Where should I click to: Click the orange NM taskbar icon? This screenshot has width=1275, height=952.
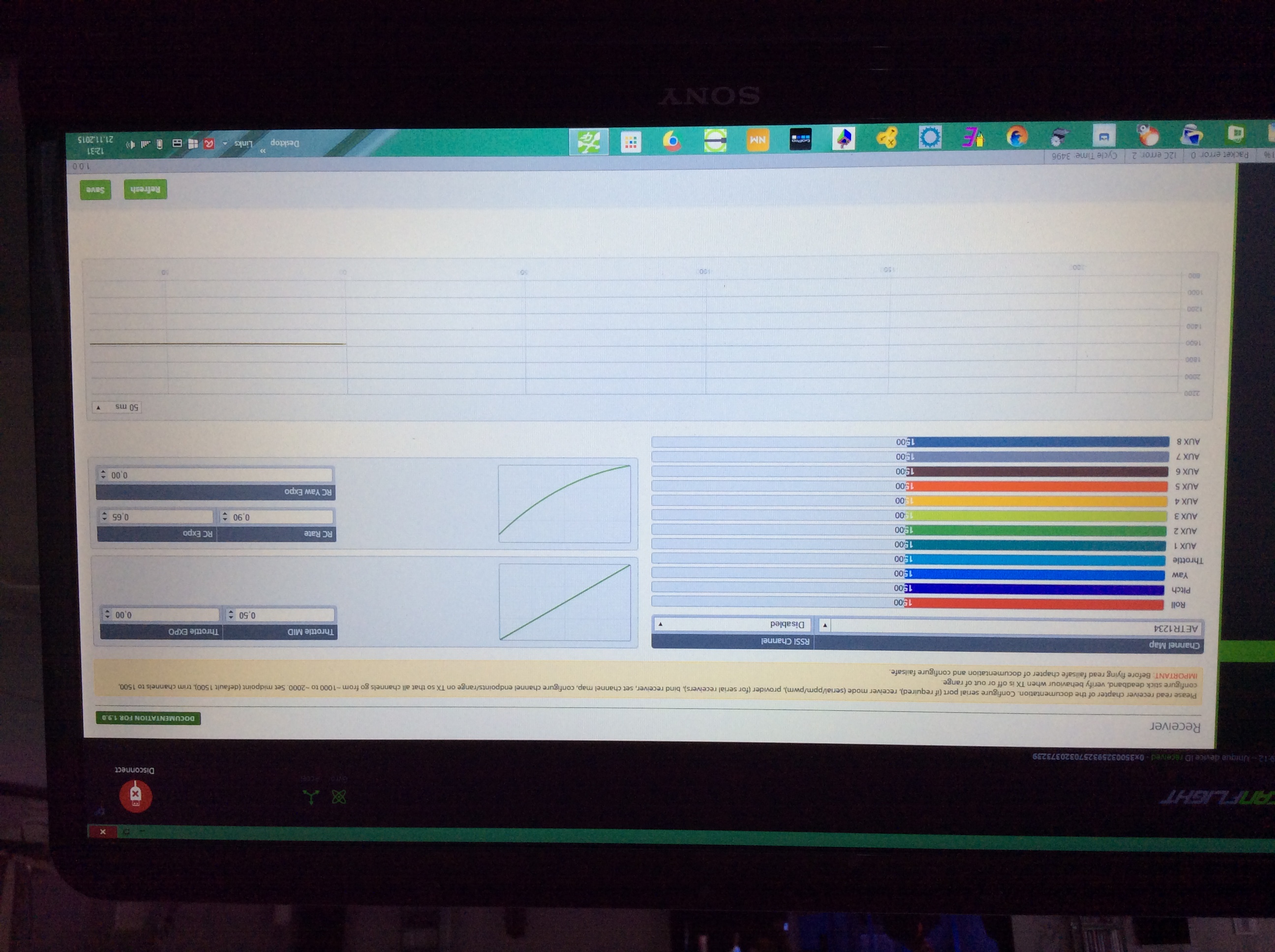(x=758, y=140)
